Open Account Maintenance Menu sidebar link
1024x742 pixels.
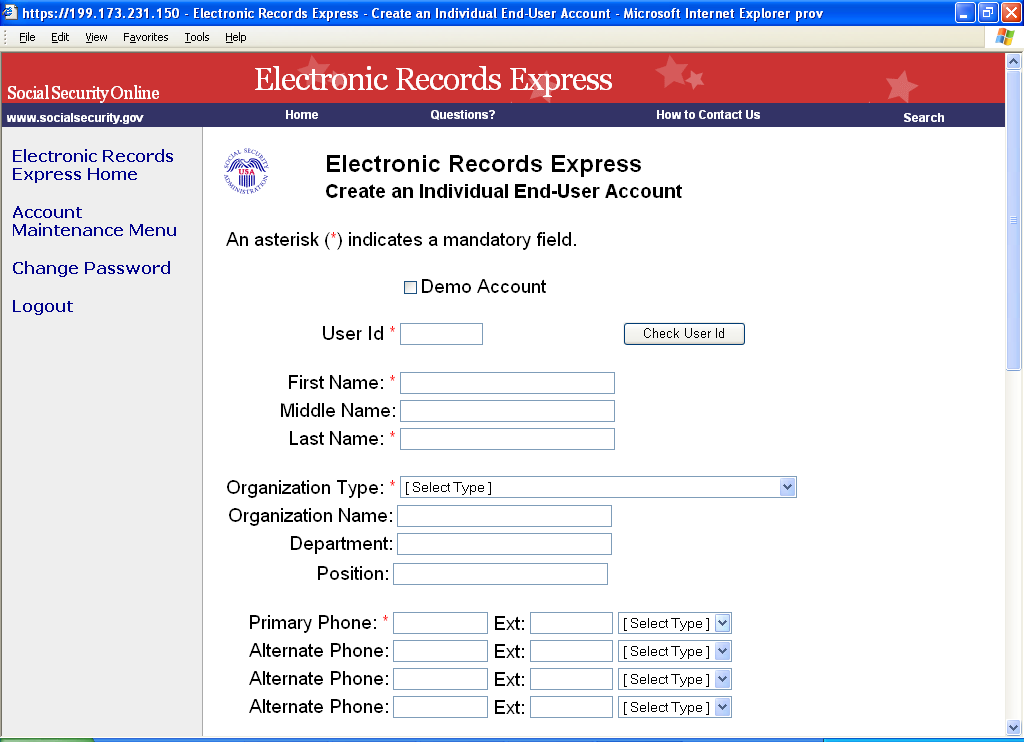[94, 221]
